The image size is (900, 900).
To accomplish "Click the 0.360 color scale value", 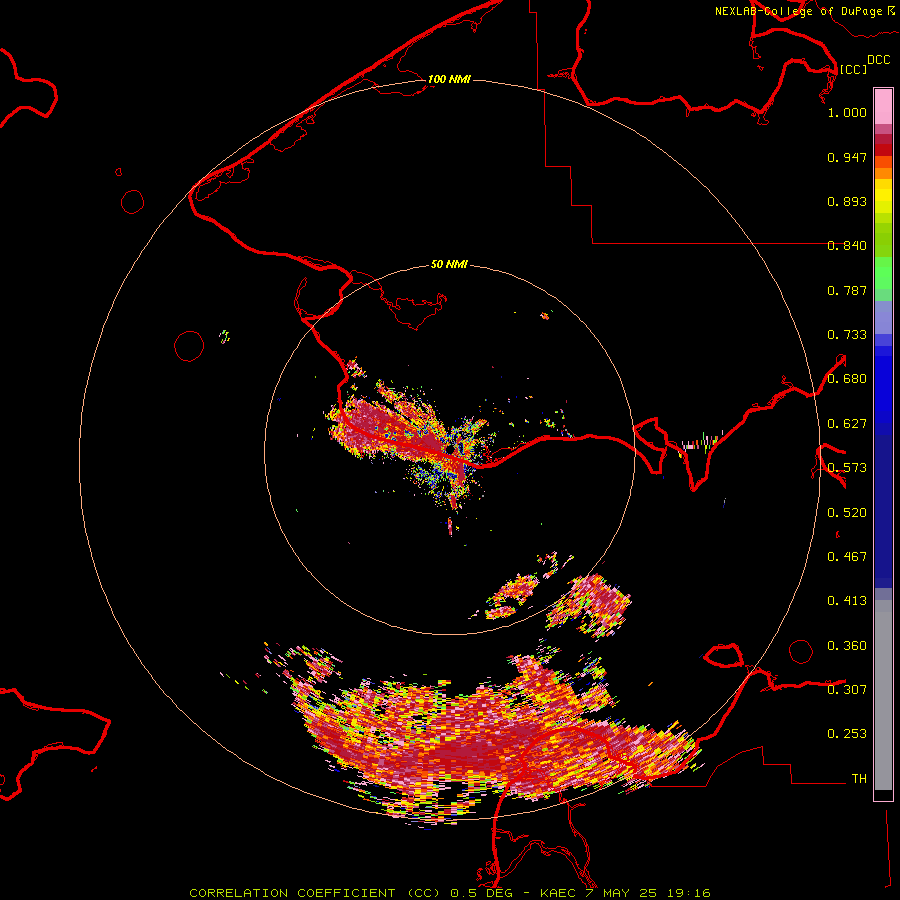I will [x=847, y=646].
